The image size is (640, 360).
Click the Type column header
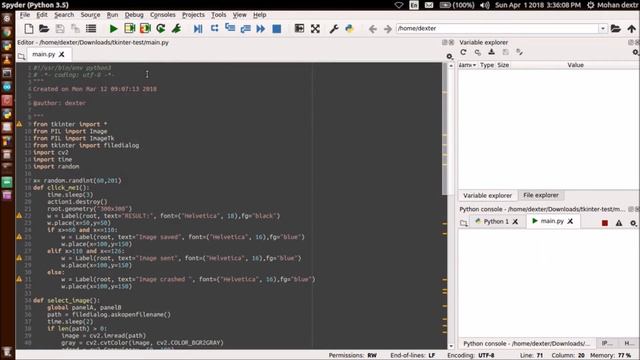point(487,65)
